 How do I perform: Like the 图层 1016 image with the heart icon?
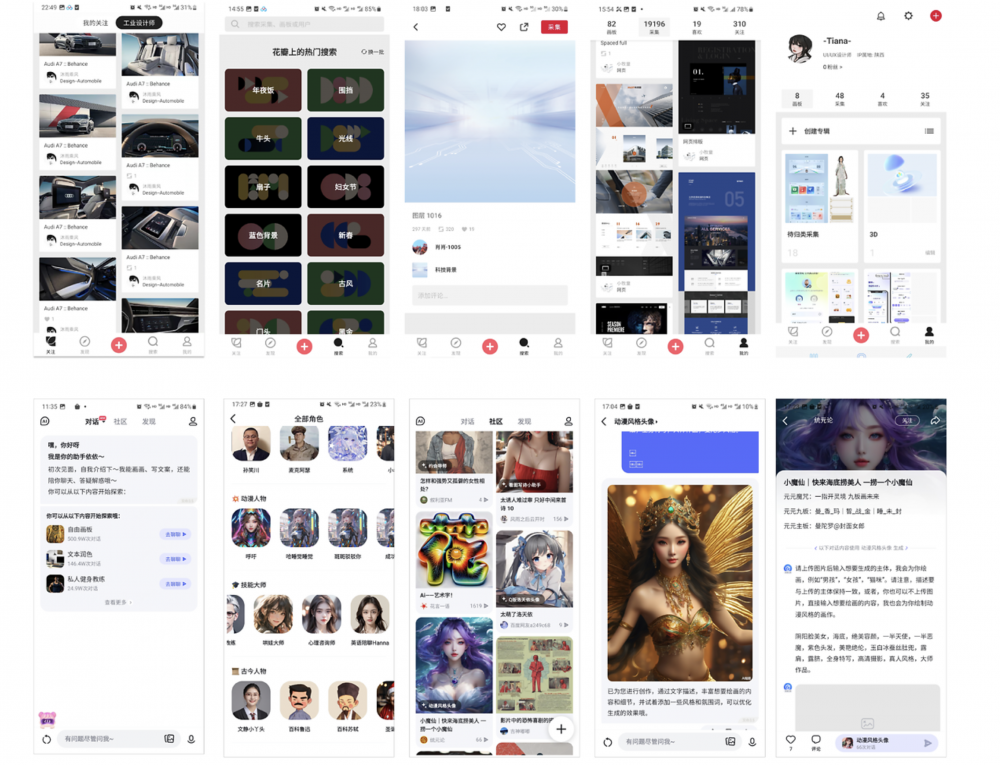[x=501, y=27]
